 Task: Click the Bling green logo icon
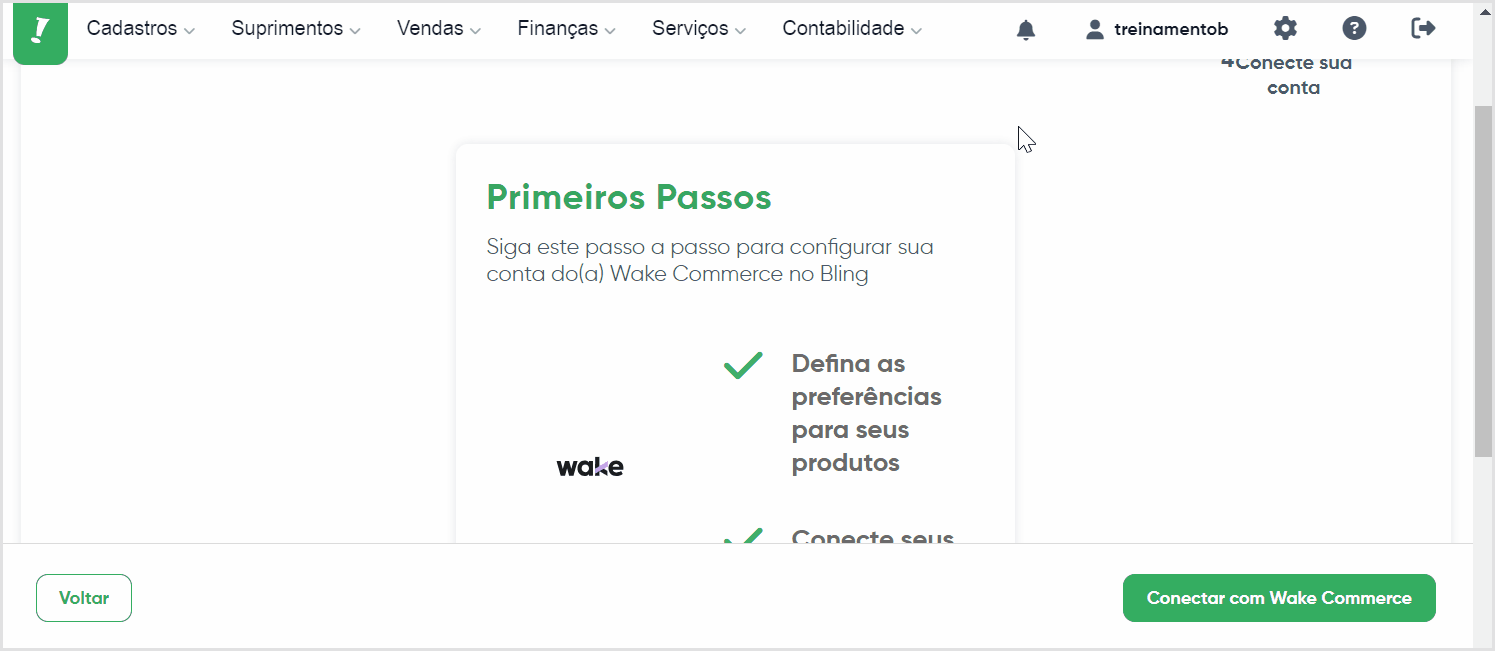40,31
